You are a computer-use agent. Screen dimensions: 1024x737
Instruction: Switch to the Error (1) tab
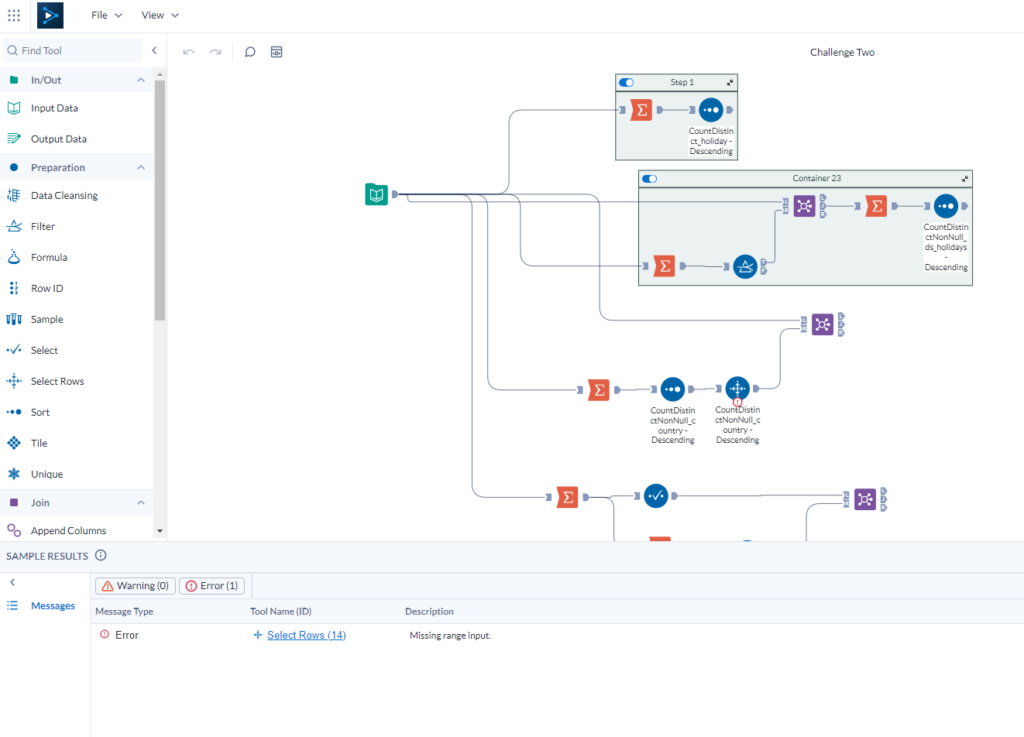coord(211,586)
